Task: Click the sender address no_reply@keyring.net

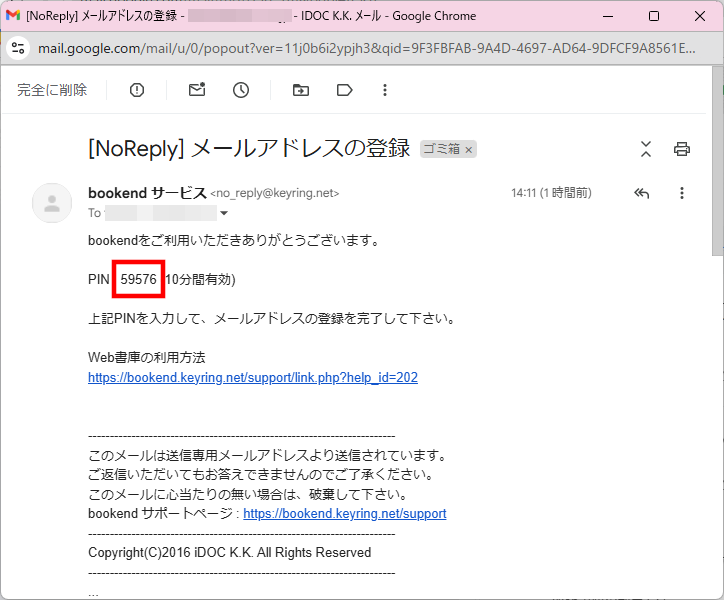Action: pos(275,193)
